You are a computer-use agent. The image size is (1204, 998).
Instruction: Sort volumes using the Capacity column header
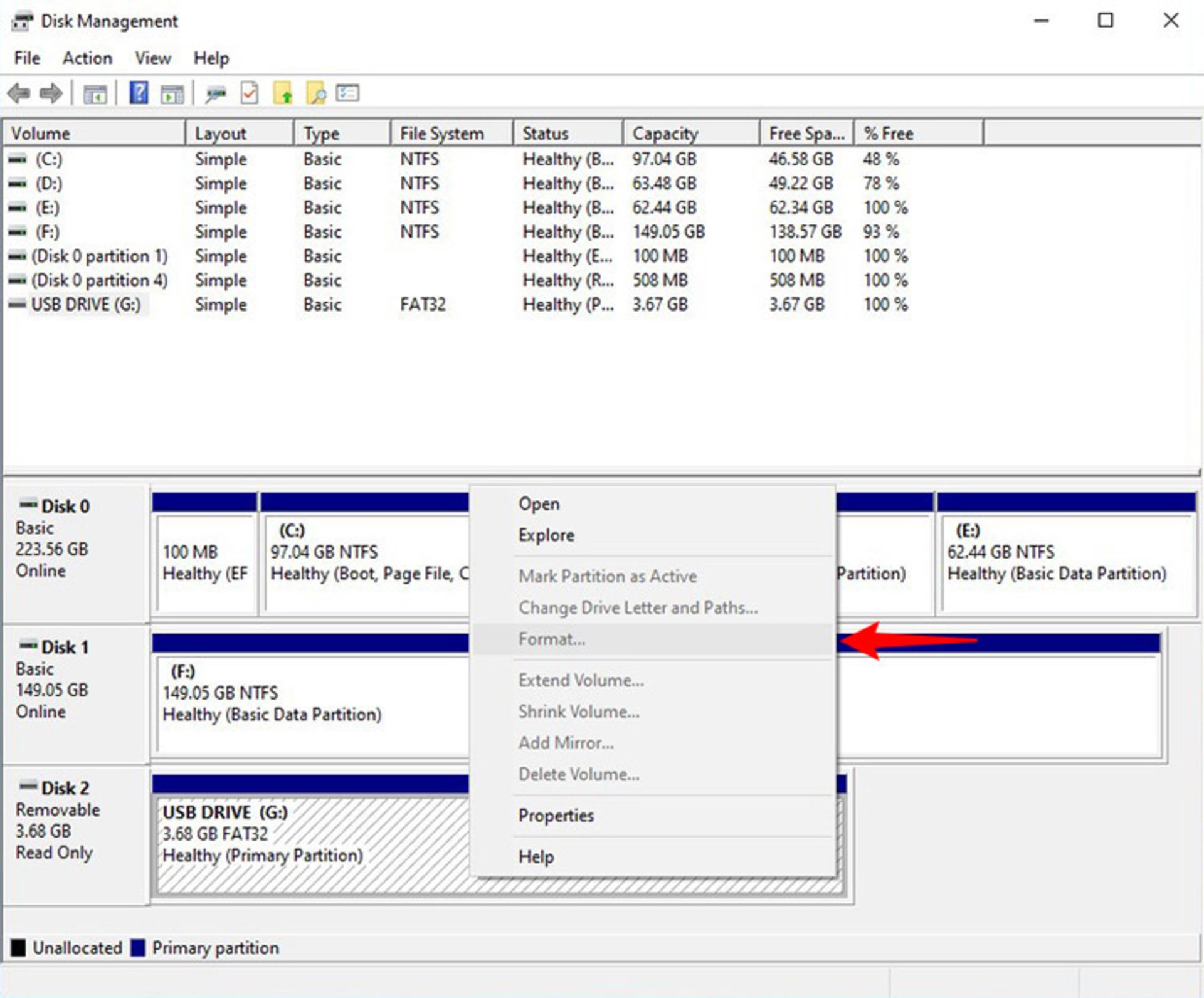pyautogui.click(x=665, y=133)
